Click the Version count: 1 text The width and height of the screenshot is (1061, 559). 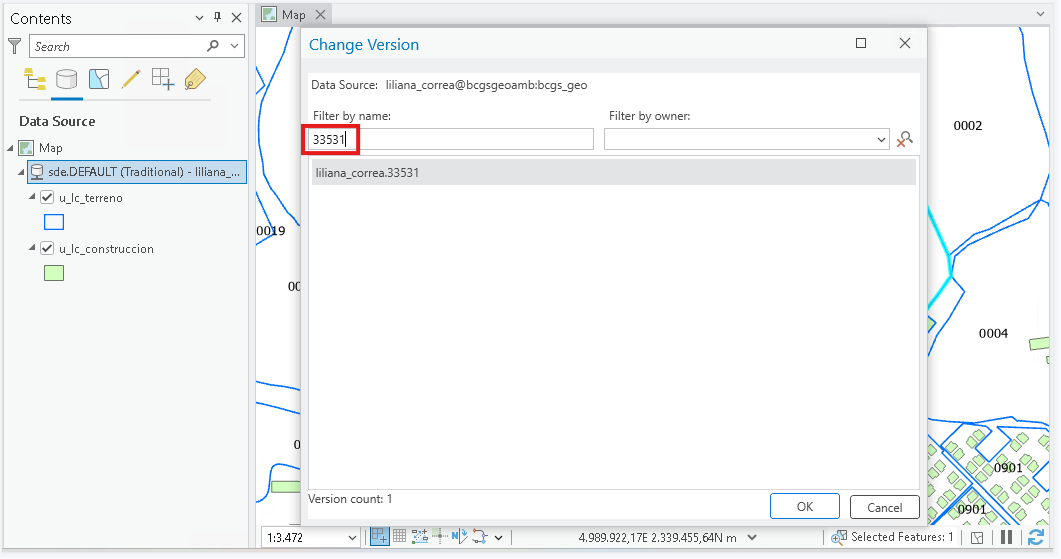click(x=350, y=499)
